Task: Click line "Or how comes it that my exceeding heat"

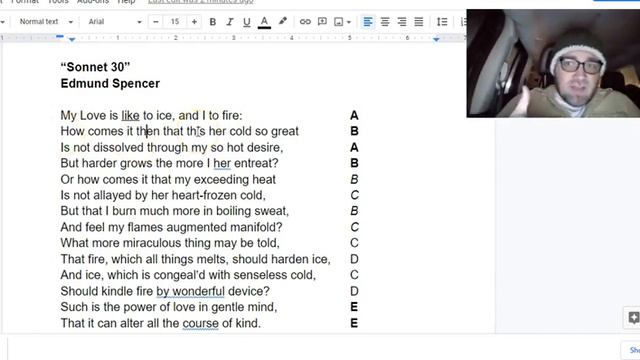Action: tap(168, 179)
